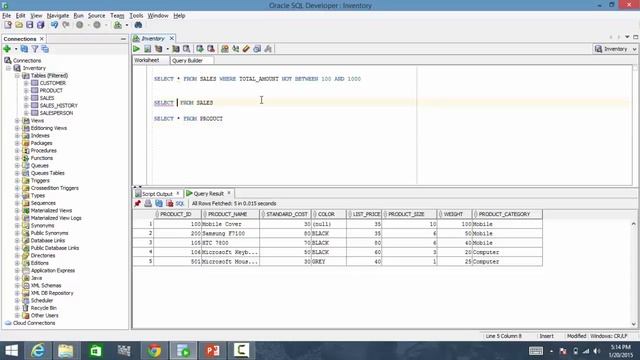Click the Delete row icon in Query Result toolbar

pyautogui.click(x=170, y=203)
